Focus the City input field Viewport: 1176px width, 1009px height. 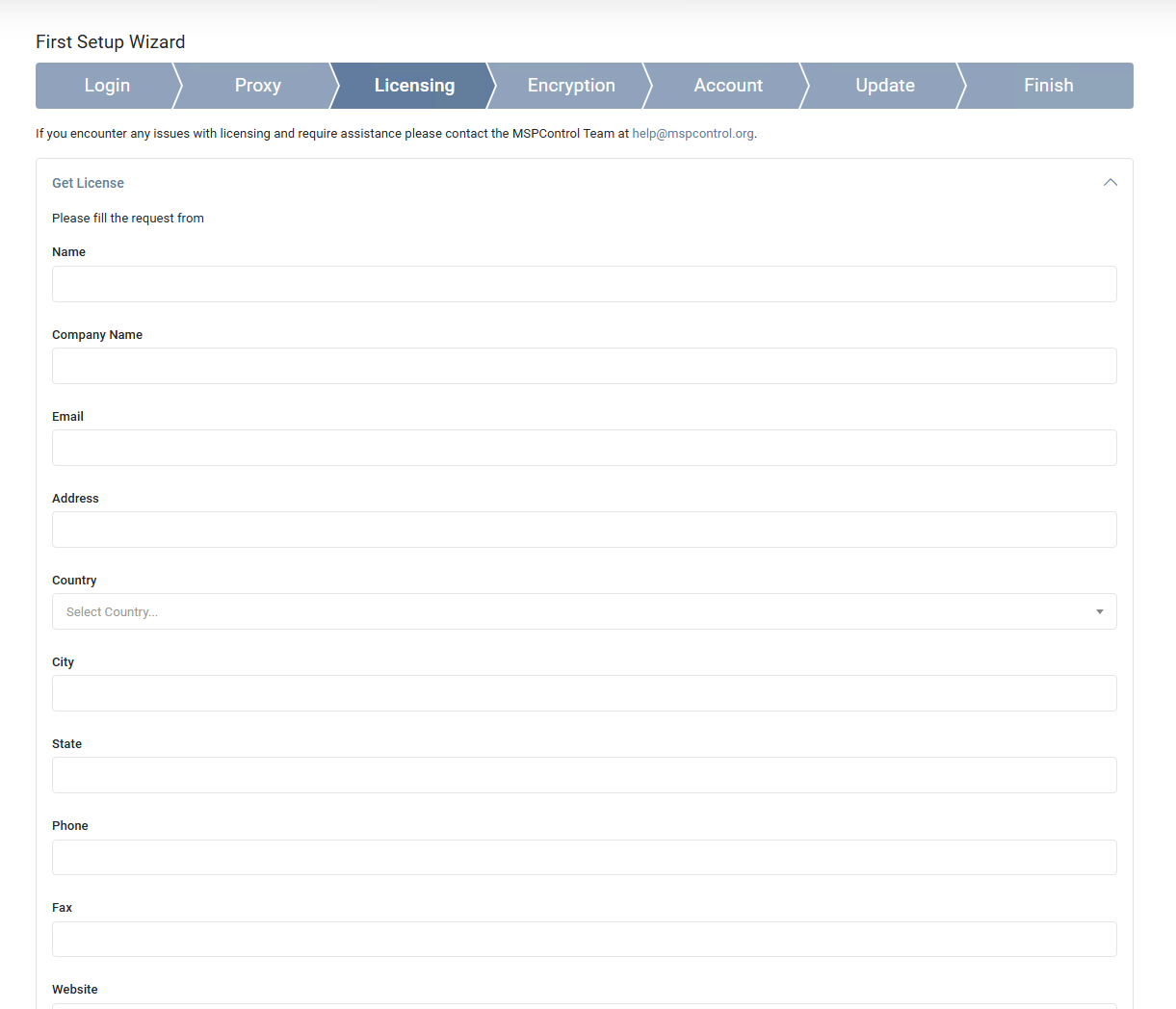(585, 693)
